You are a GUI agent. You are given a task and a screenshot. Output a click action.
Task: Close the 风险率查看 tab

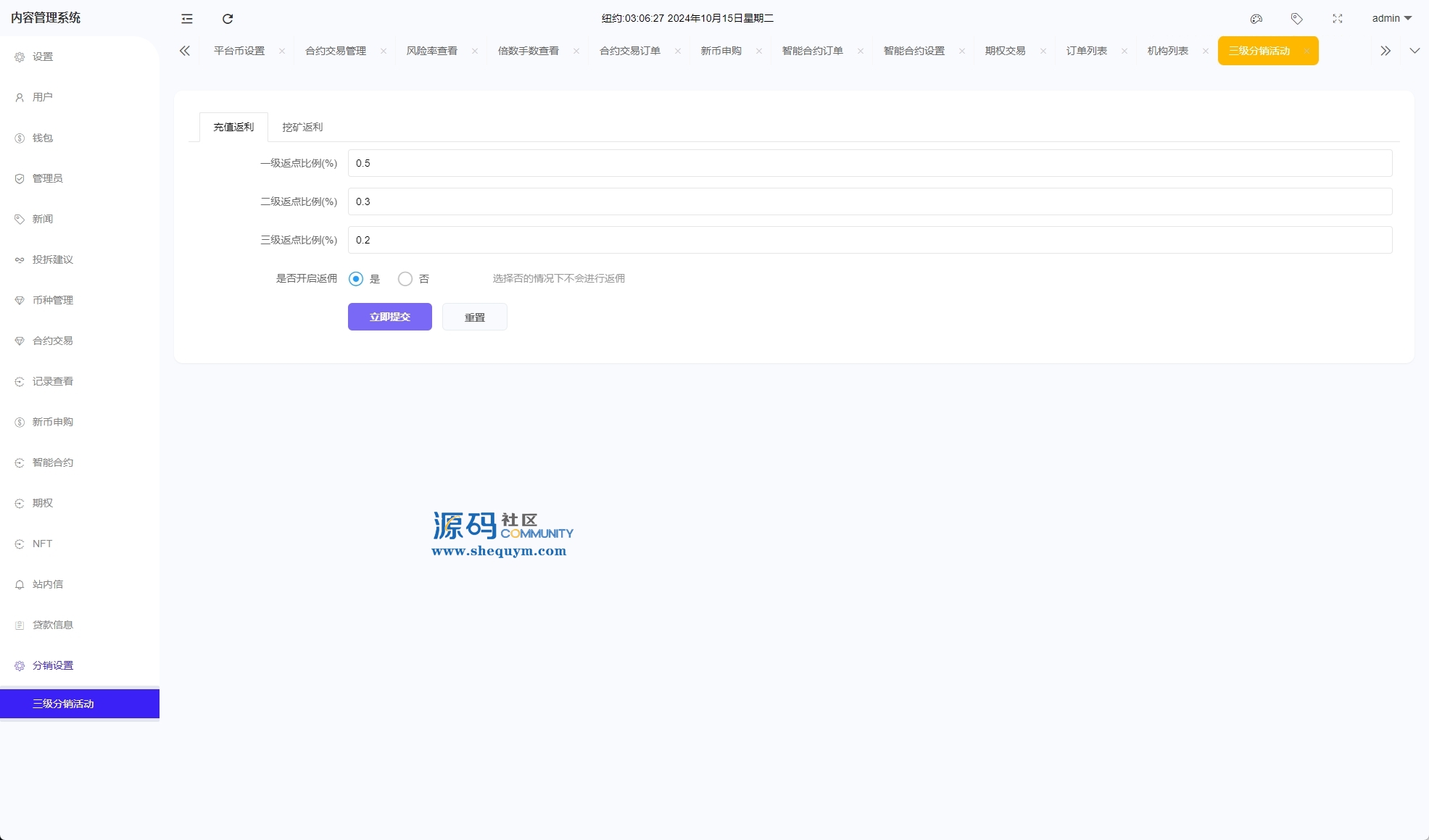[x=475, y=51]
